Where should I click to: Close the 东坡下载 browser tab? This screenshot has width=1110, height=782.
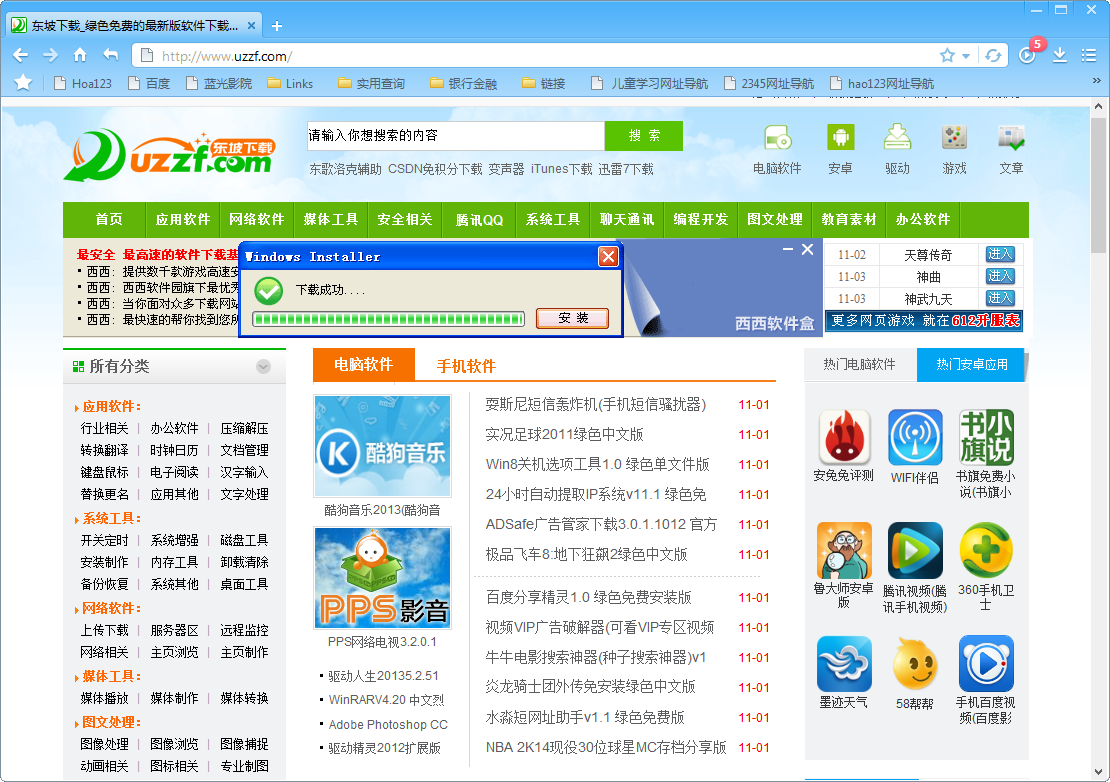(251, 25)
